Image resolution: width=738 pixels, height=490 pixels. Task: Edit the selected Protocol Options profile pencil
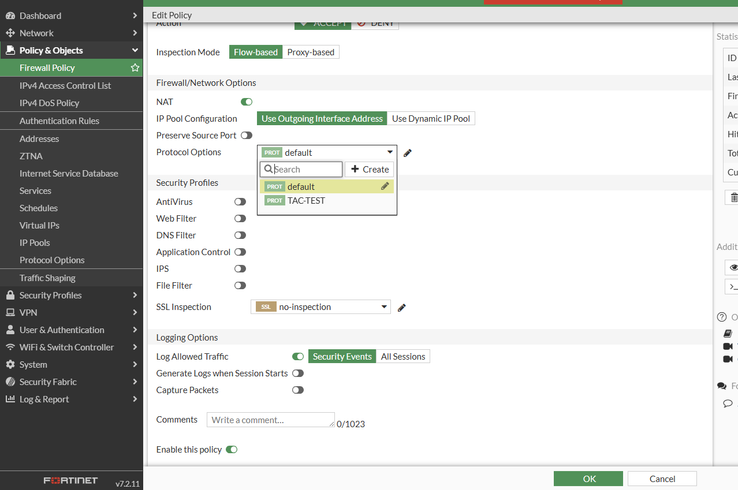tap(408, 153)
